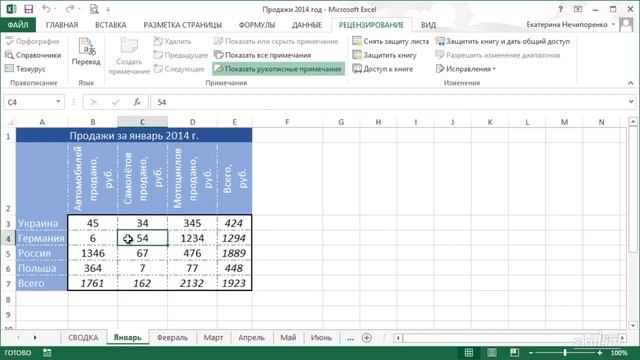Switch to Page Break Preview view
Image resolution: width=640 pixels, height=360 pixels.
pyautogui.click(x=514, y=353)
